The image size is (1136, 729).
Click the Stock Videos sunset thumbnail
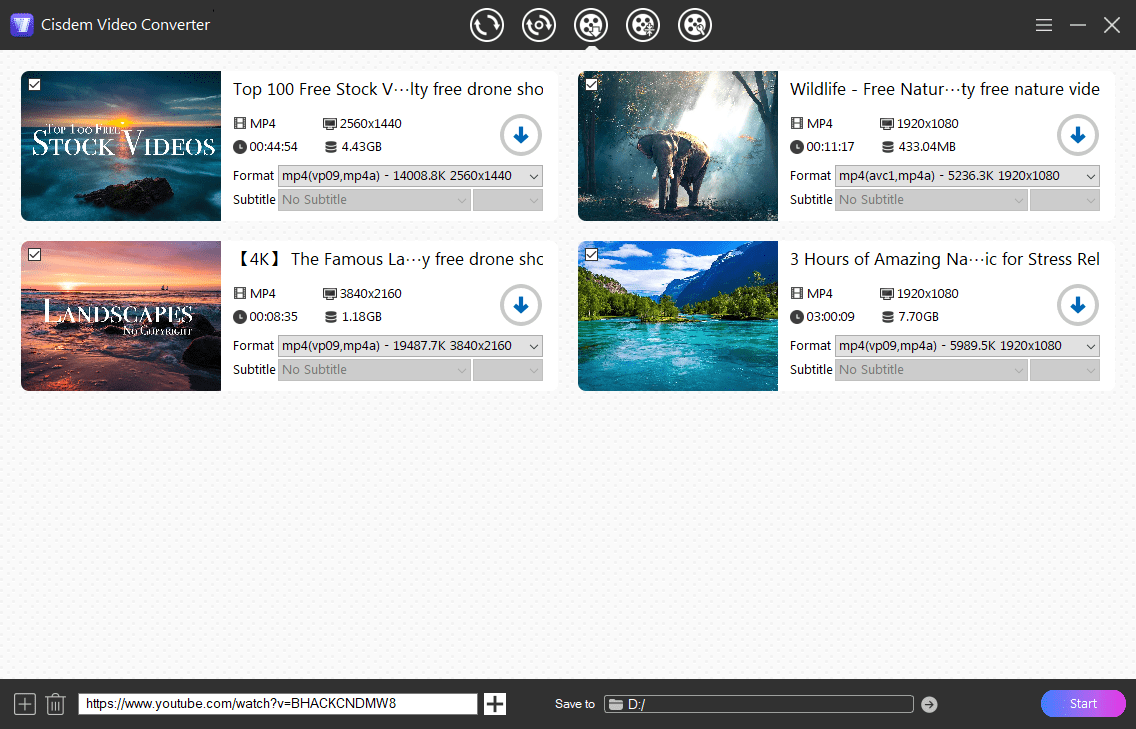(121, 146)
